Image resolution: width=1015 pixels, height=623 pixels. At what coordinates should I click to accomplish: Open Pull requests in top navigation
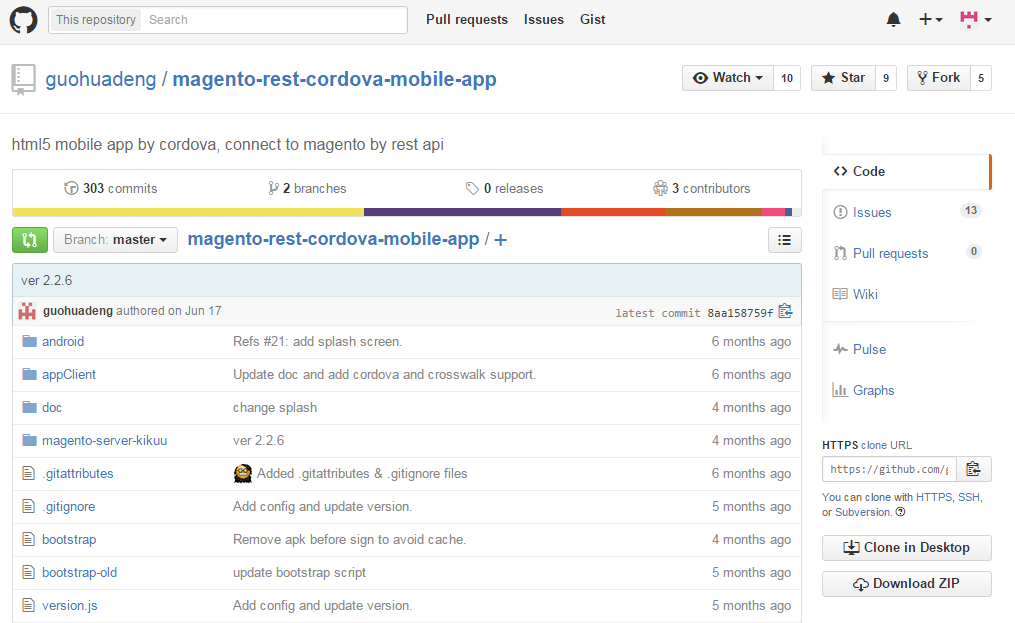point(467,19)
